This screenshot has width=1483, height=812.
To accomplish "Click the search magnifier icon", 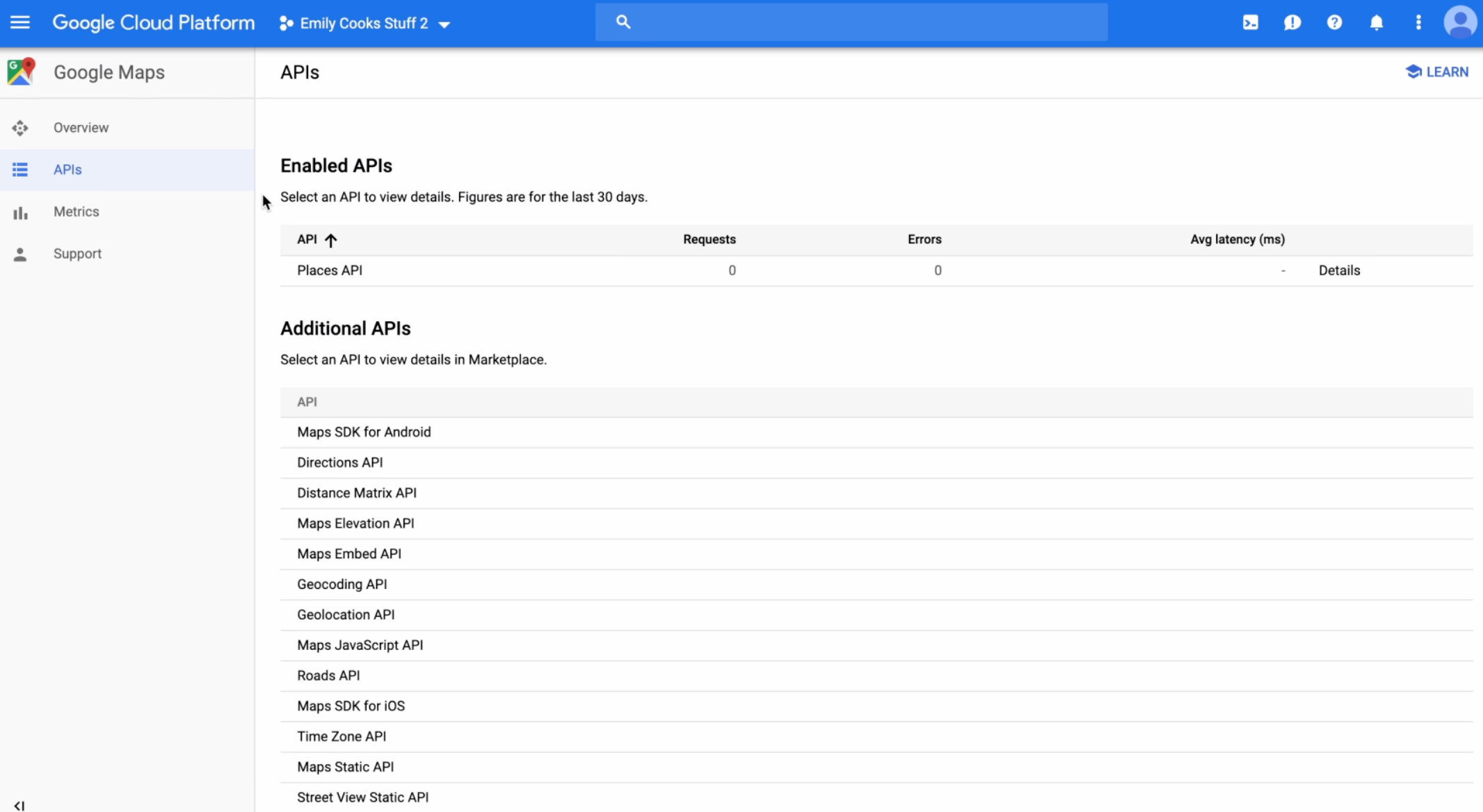I will click(x=623, y=22).
